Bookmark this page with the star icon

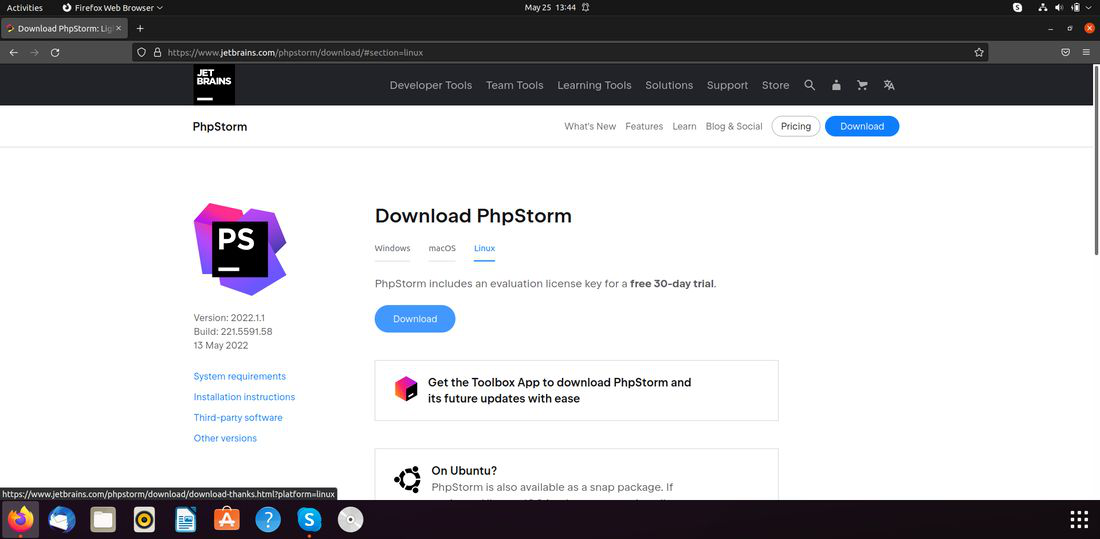pos(979,53)
